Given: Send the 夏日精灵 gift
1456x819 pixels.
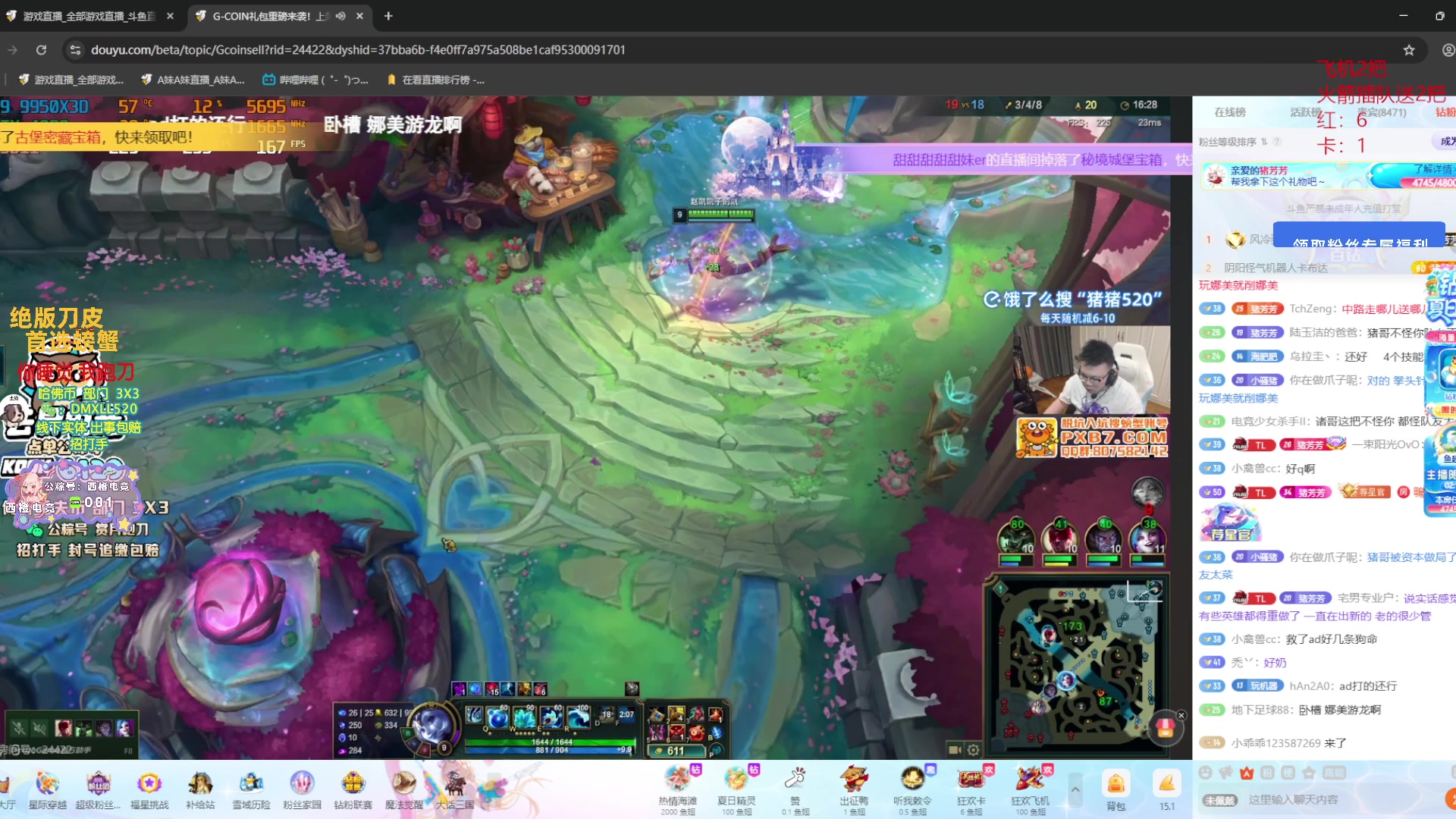Looking at the screenshot, I should coord(736,790).
